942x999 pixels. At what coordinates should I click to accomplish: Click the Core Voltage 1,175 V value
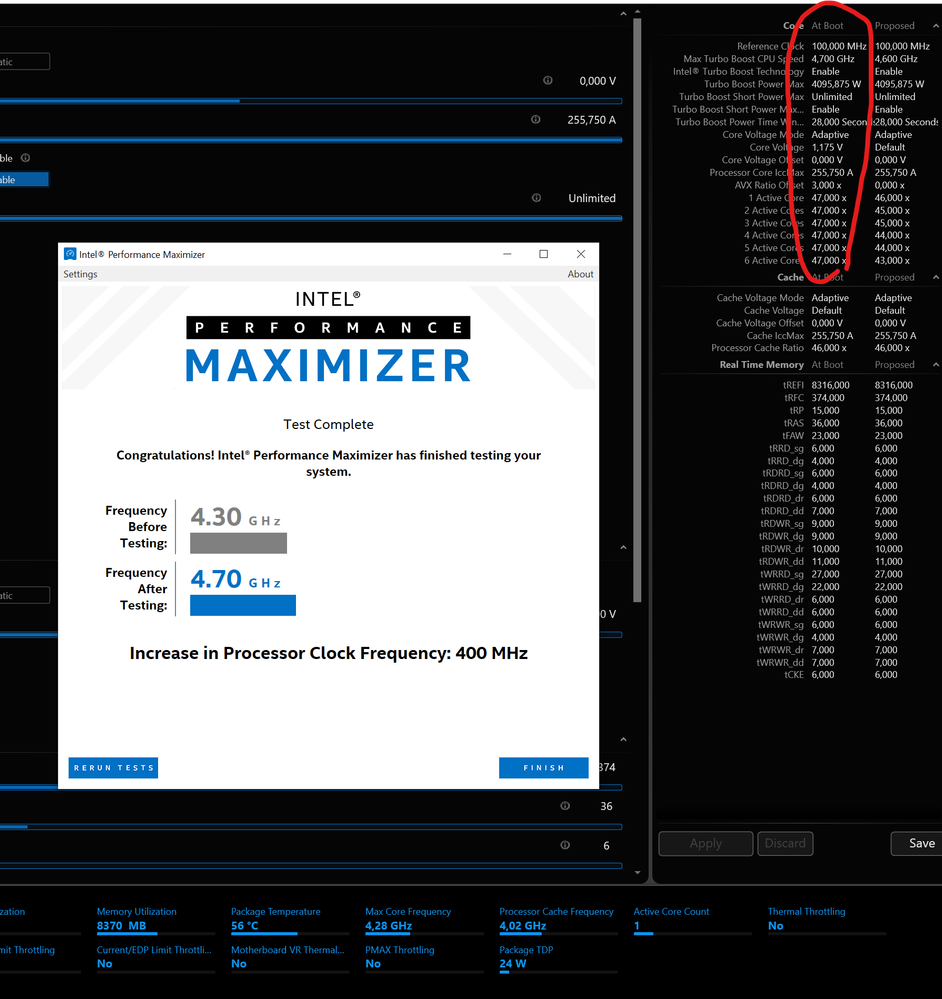(x=827, y=147)
